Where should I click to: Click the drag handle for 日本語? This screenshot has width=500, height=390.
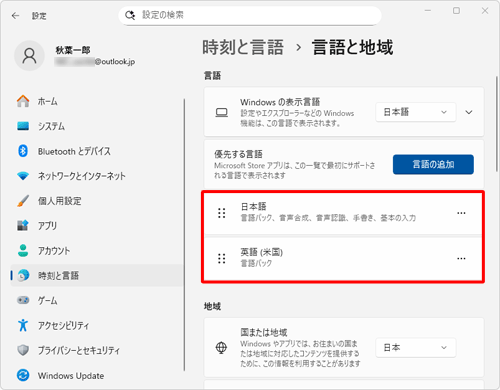(x=221, y=213)
